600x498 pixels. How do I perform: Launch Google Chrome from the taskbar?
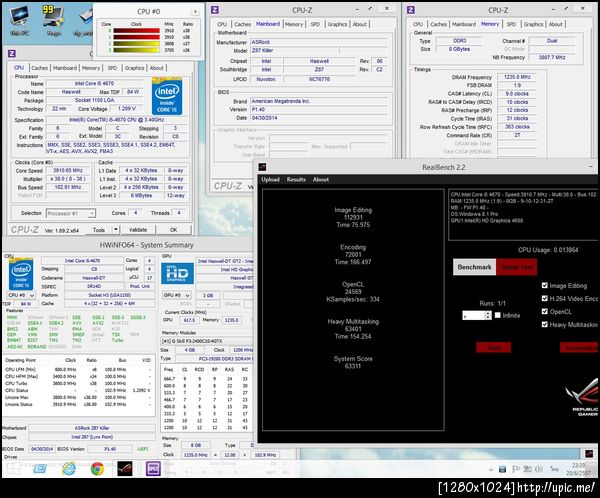(97, 468)
